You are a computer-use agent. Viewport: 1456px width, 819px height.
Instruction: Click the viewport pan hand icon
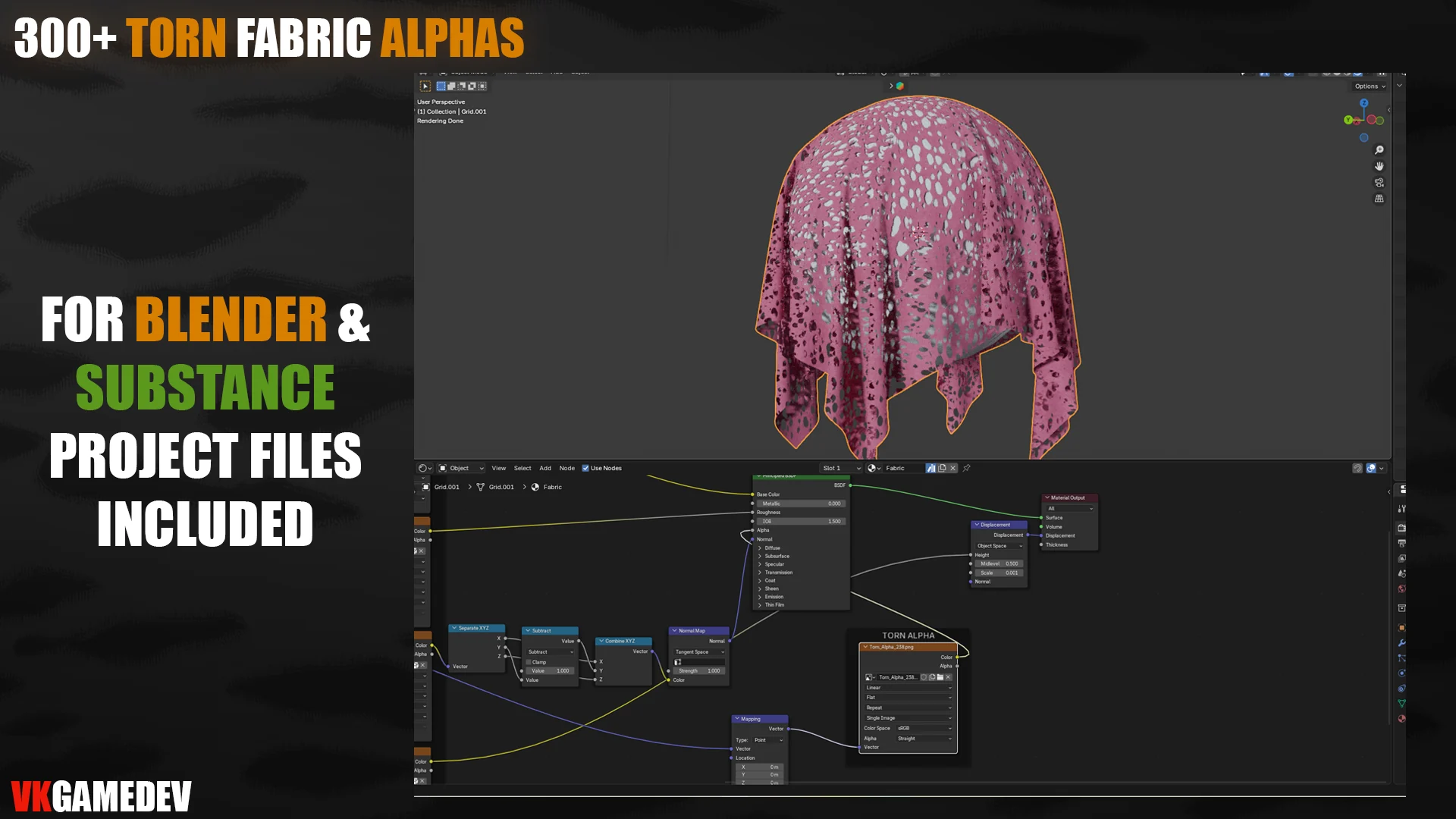pyautogui.click(x=1379, y=166)
